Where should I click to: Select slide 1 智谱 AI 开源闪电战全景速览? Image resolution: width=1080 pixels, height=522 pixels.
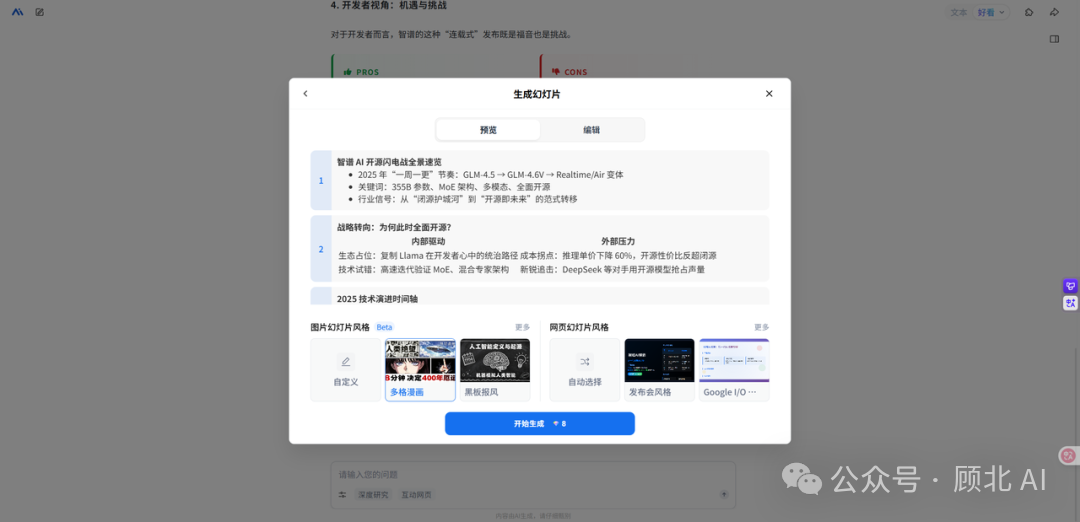coord(539,180)
